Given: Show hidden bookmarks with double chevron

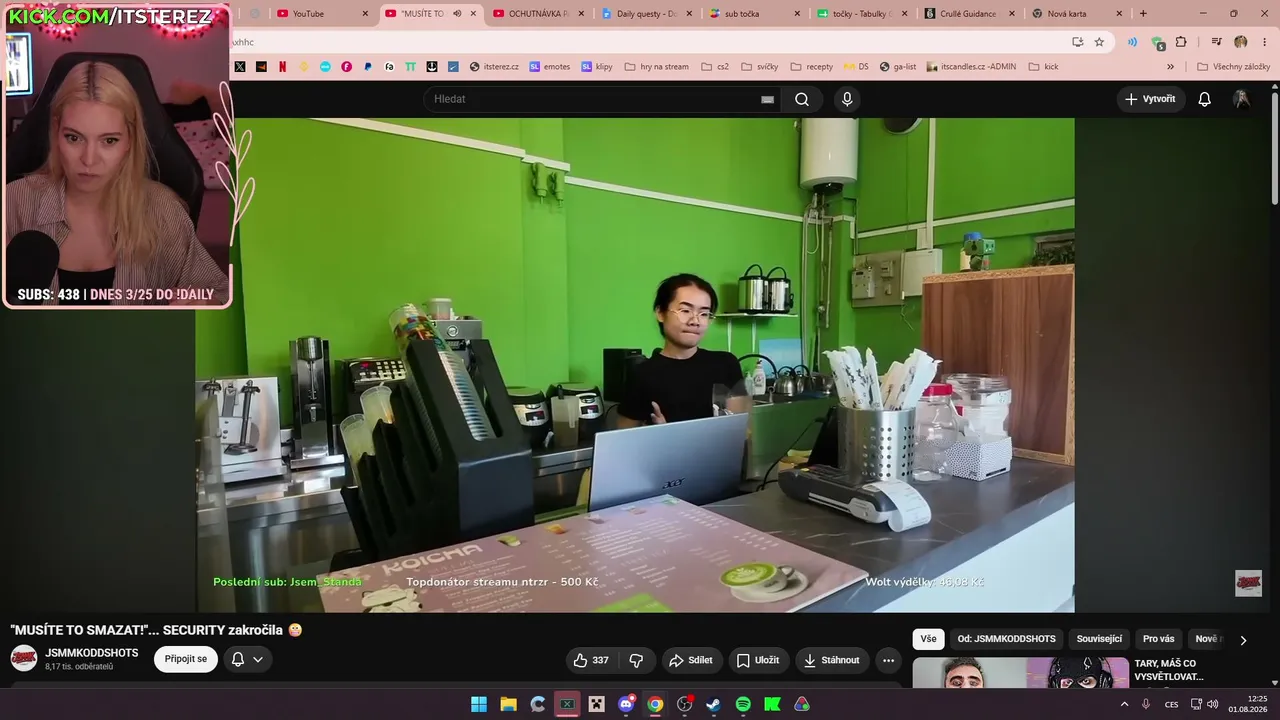Looking at the screenshot, I should (x=1170, y=67).
